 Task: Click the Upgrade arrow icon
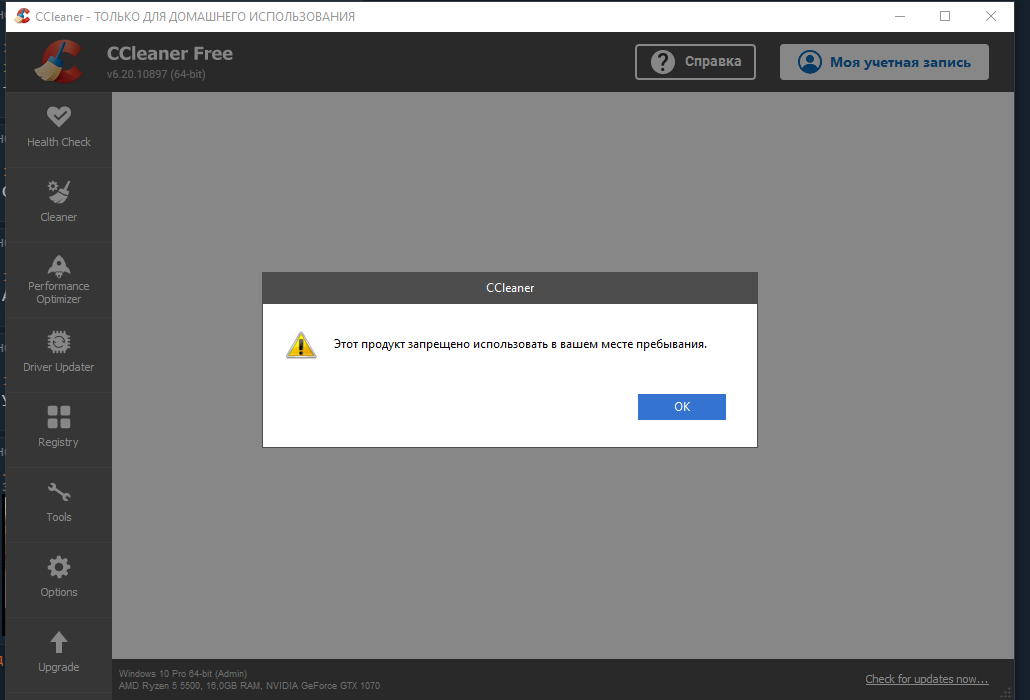coord(58,642)
